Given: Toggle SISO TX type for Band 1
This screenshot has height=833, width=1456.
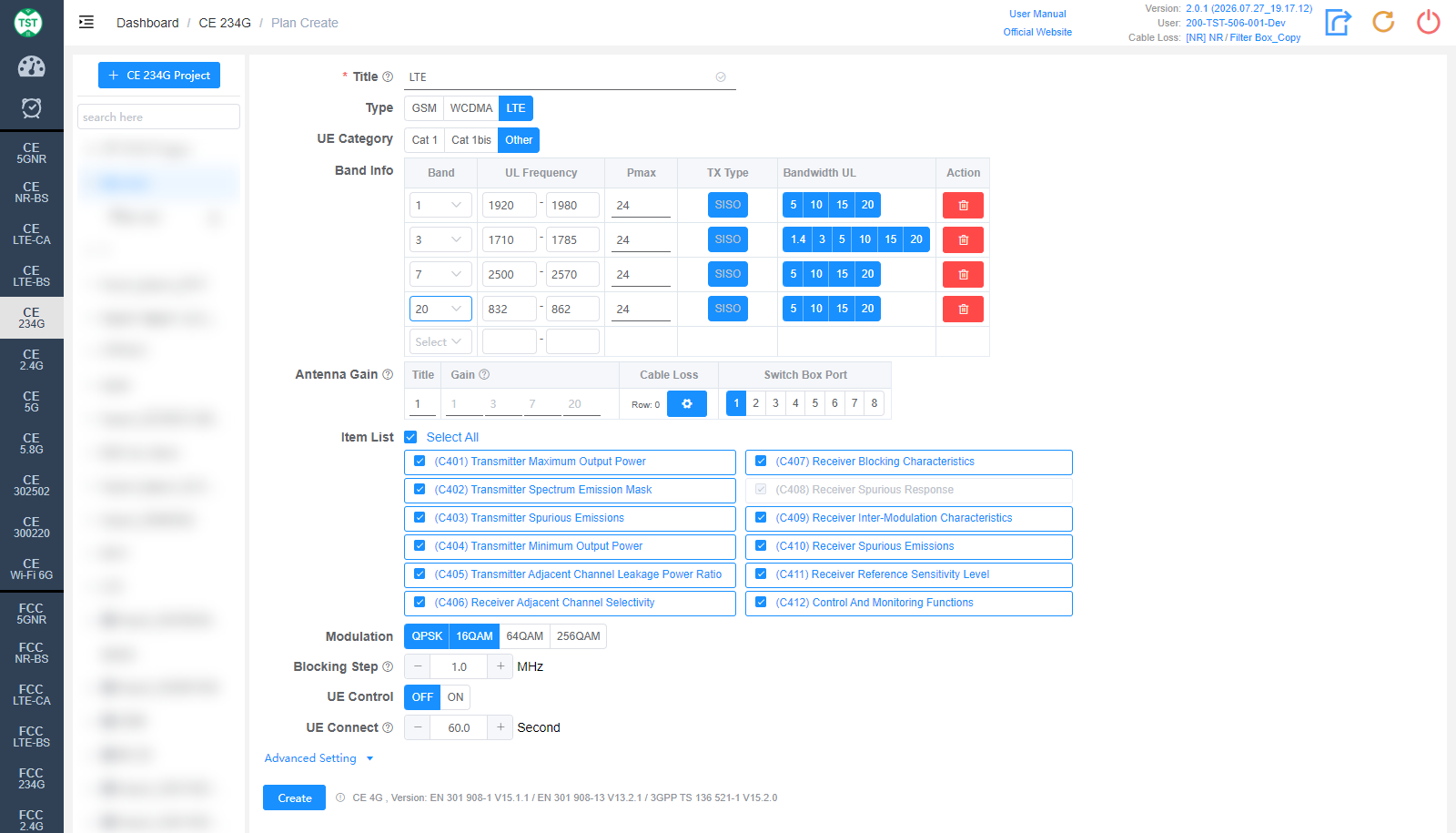Looking at the screenshot, I should point(728,205).
